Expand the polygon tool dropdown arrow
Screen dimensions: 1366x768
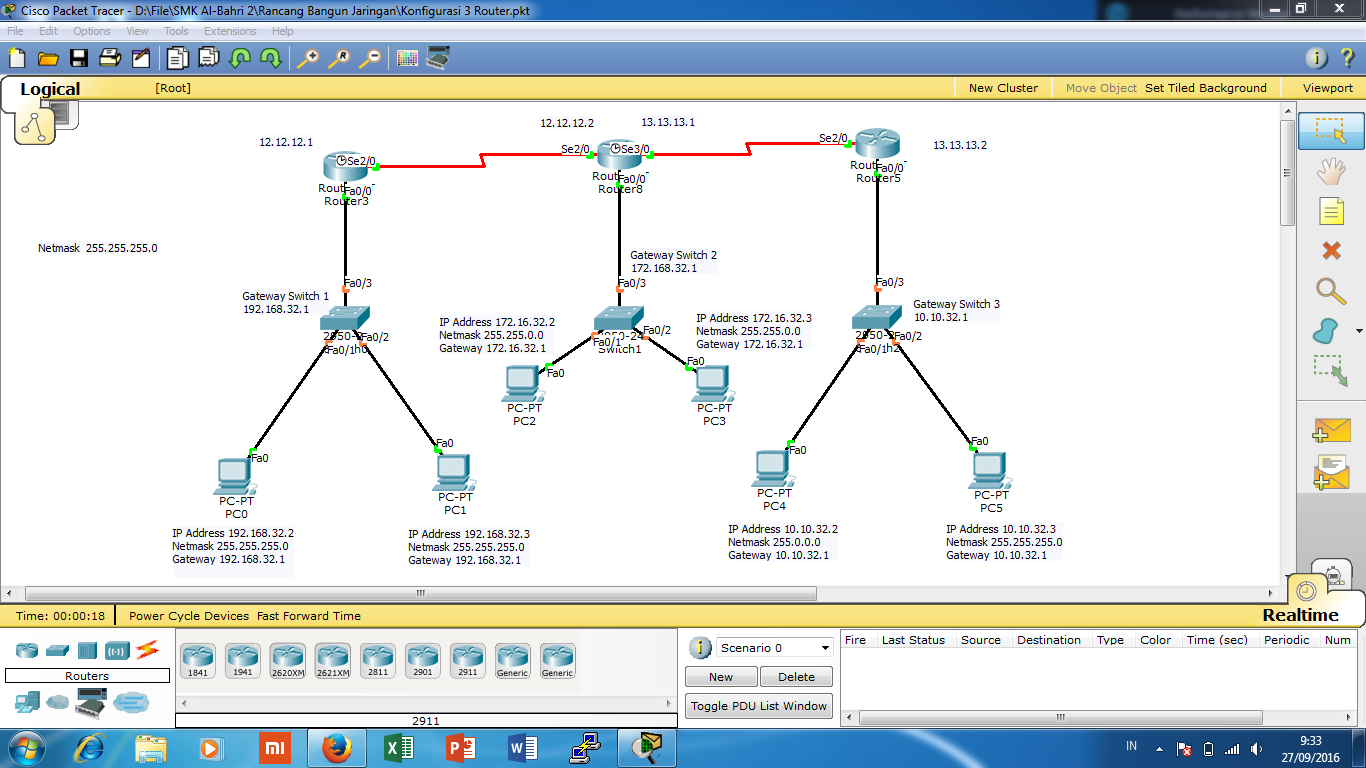pos(1359,331)
